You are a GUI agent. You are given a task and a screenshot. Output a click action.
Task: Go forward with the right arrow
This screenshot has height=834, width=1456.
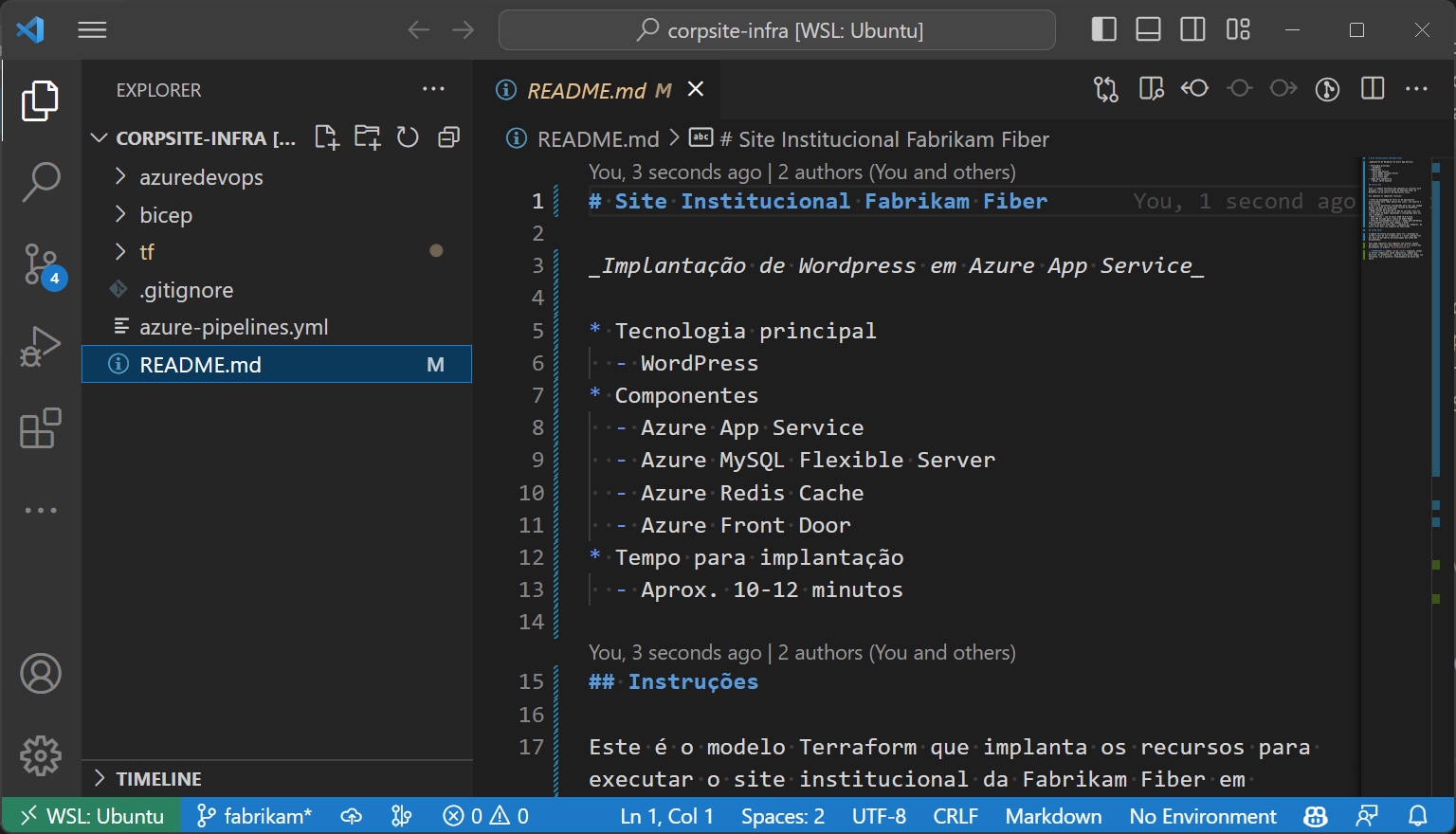tap(463, 30)
